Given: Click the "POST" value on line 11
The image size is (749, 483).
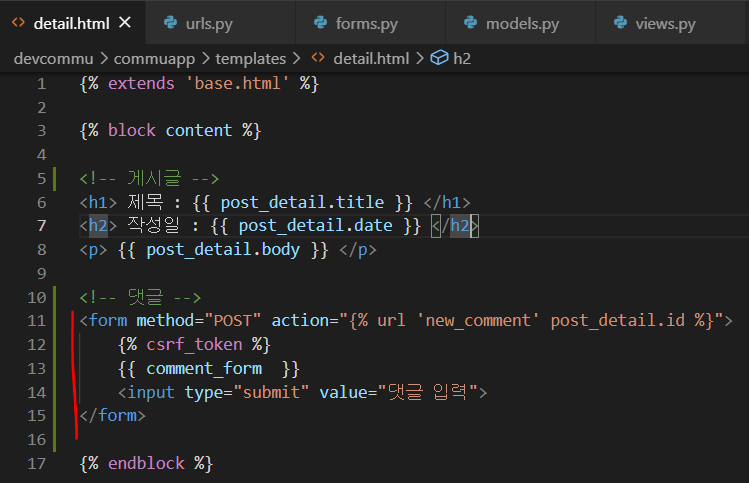Looking at the screenshot, I should [232, 320].
